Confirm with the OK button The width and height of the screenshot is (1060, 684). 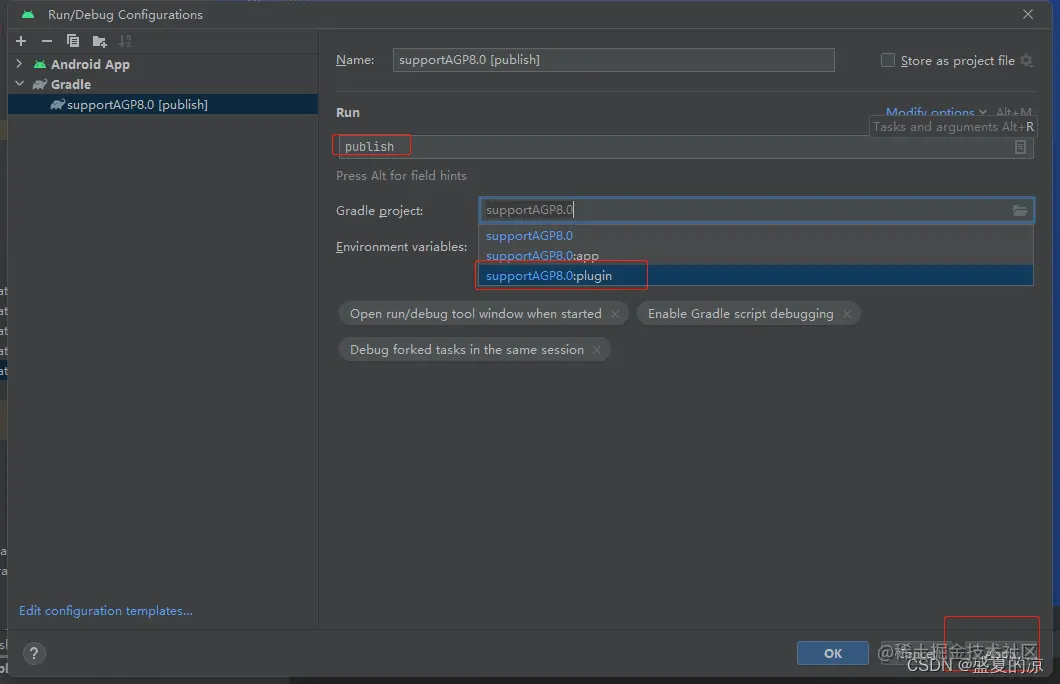point(833,653)
